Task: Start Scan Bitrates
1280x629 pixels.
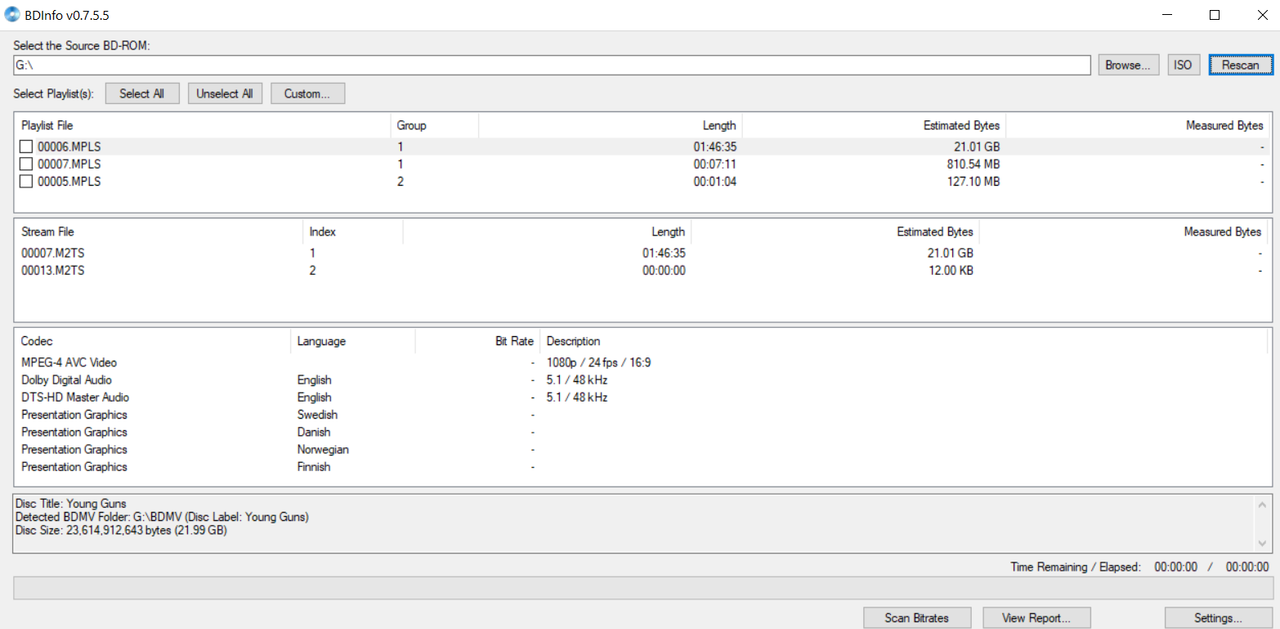Action: click(x=917, y=618)
